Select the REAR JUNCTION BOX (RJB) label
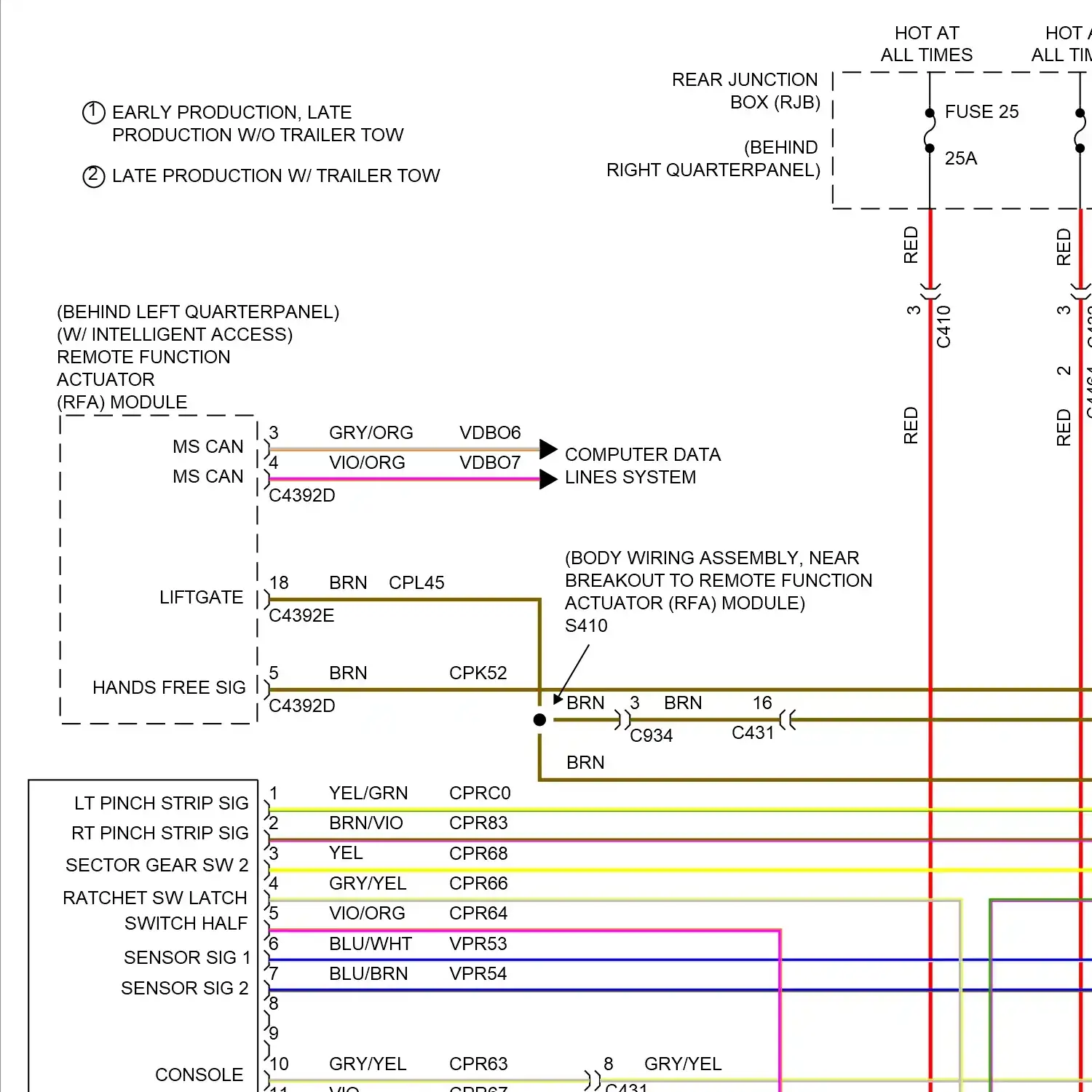 (x=745, y=90)
